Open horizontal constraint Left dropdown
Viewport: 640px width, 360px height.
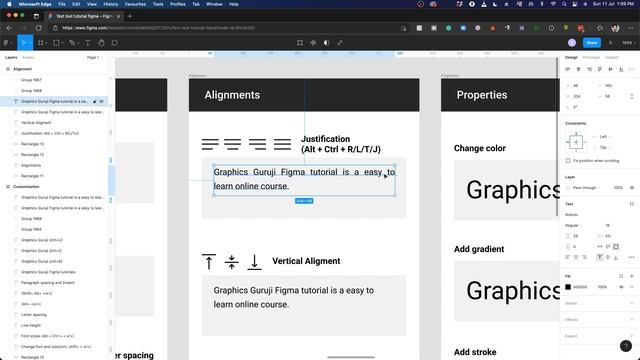[x=605, y=137]
